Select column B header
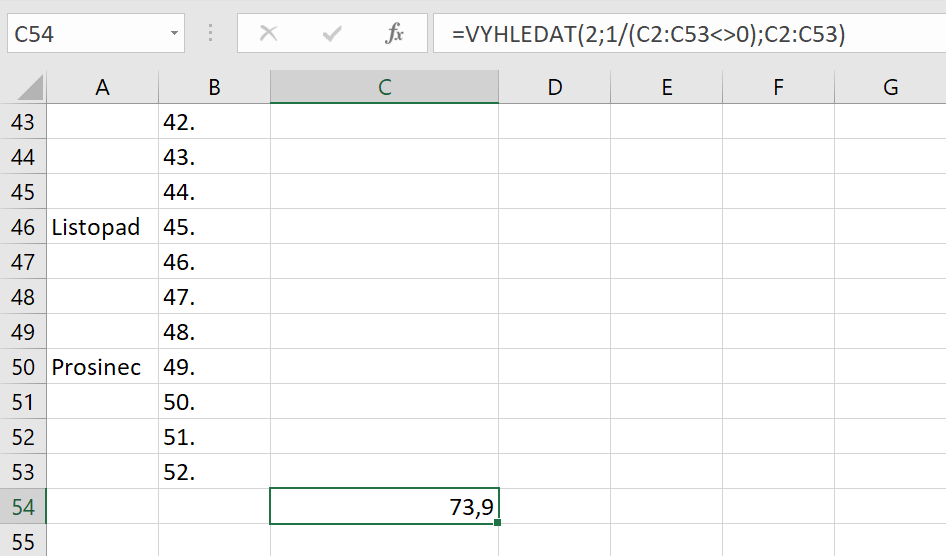946x556 pixels. [214, 88]
